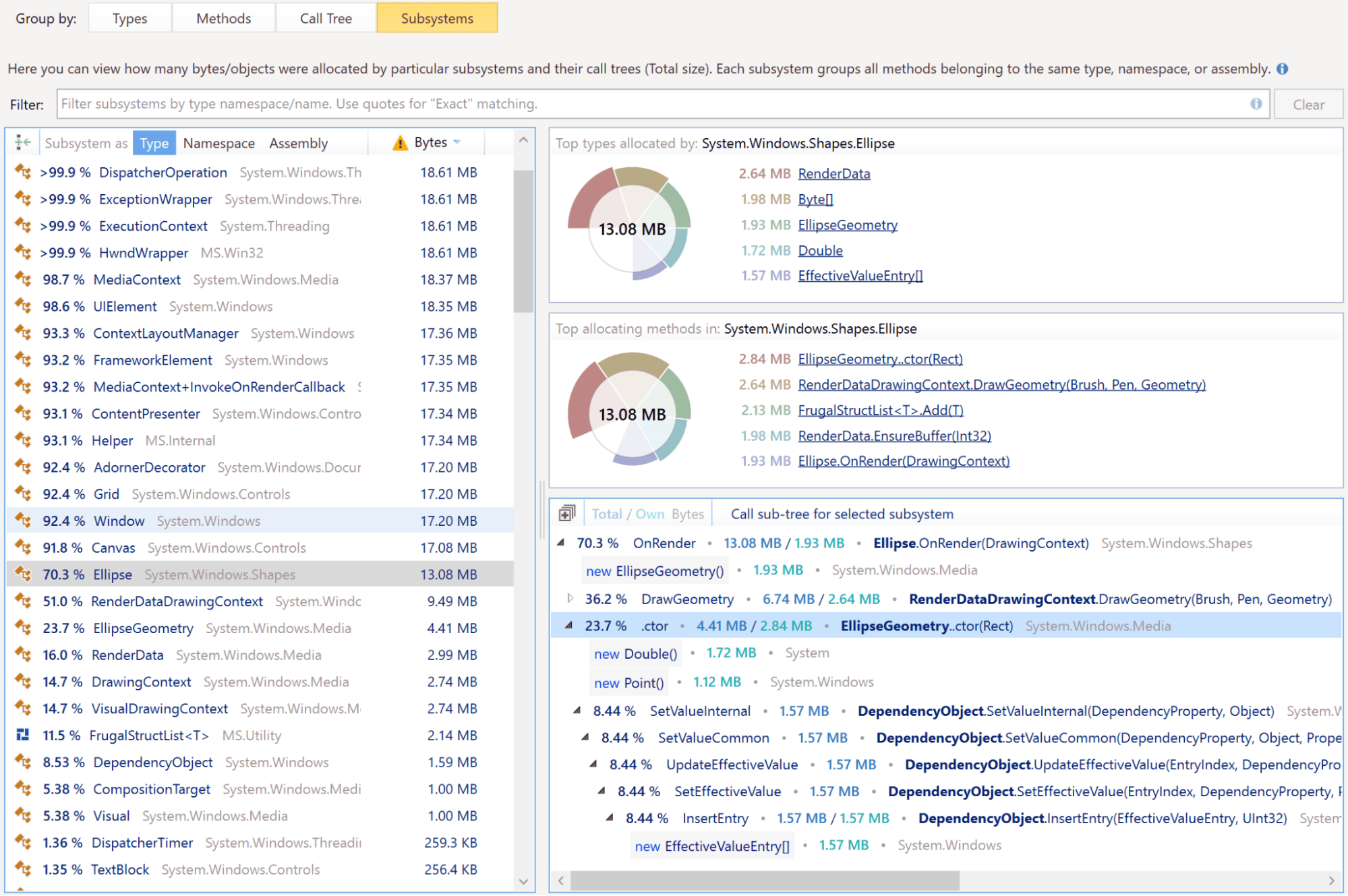Screen dimensions: 1348x896
Task: Click the info icon next to description text
Action: pos(1282,69)
